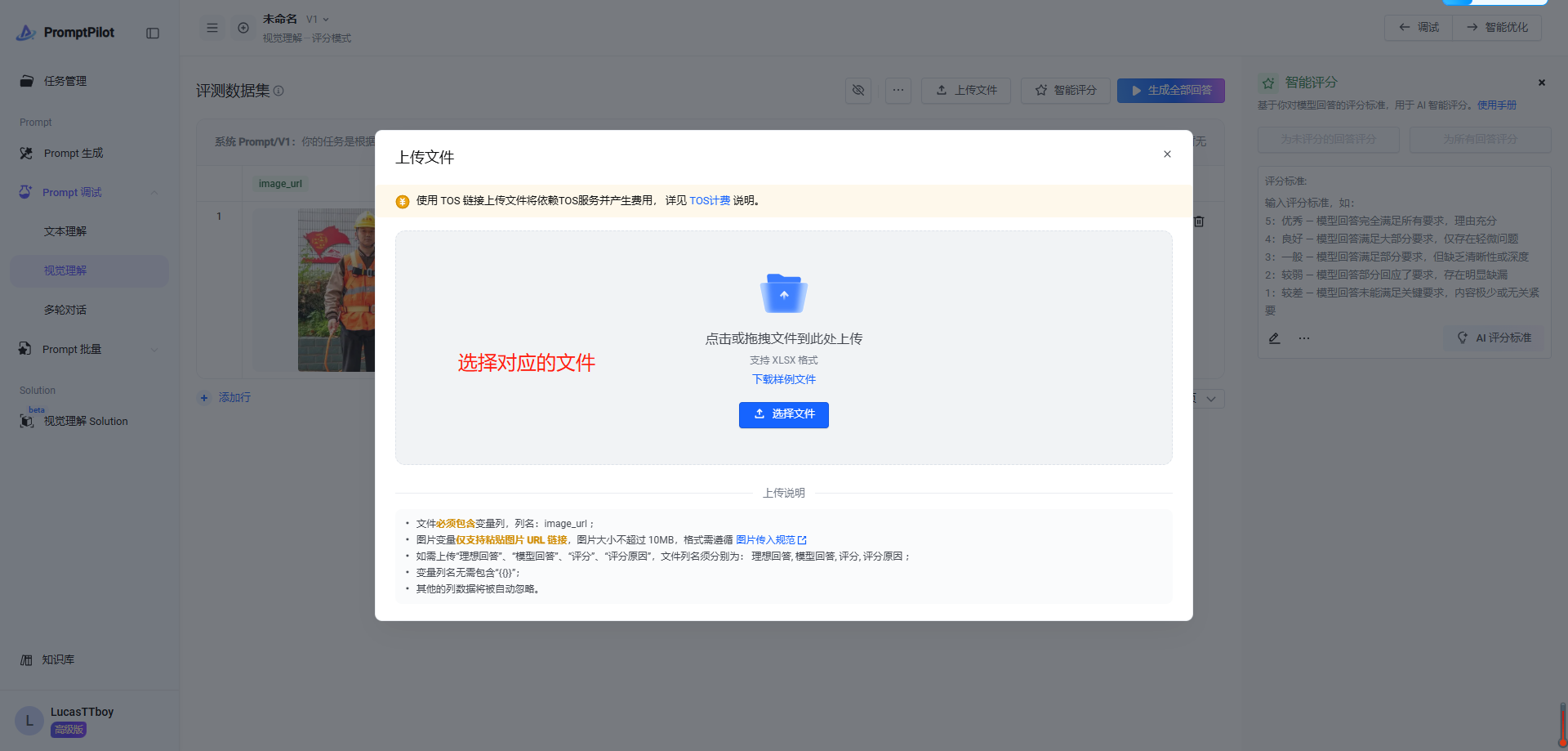Click the 智能优化 button in the header
Viewport: 1568px width, 751px height.
(x=1497, y=27)
